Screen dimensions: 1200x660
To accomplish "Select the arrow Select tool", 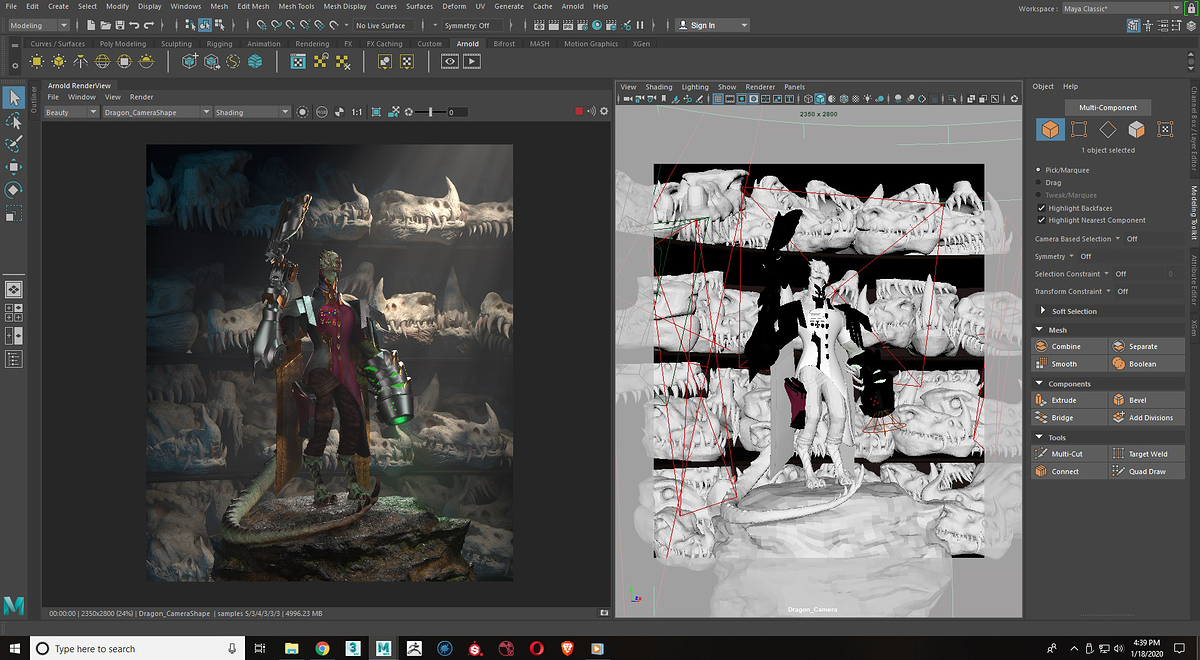I will click(14, 97).
